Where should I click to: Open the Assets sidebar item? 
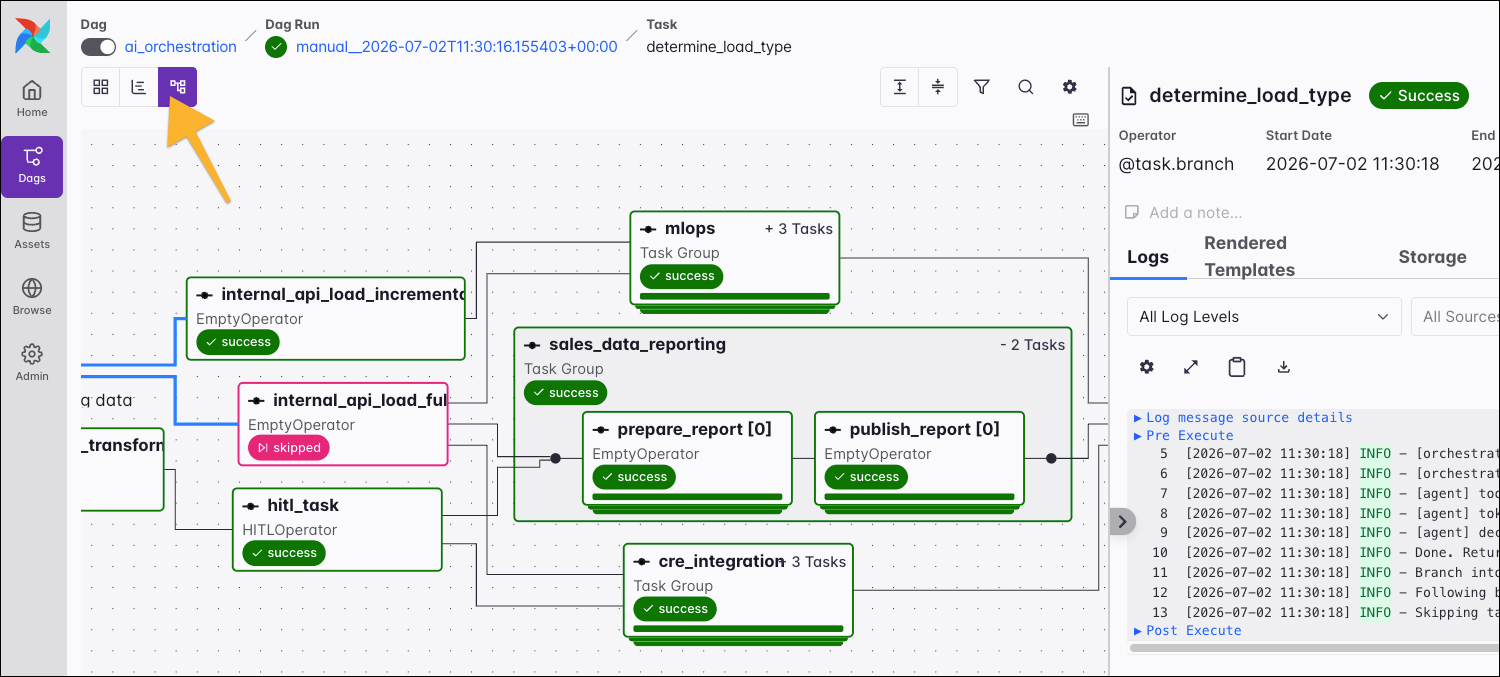pyautogui.click(x=32, y=231)
